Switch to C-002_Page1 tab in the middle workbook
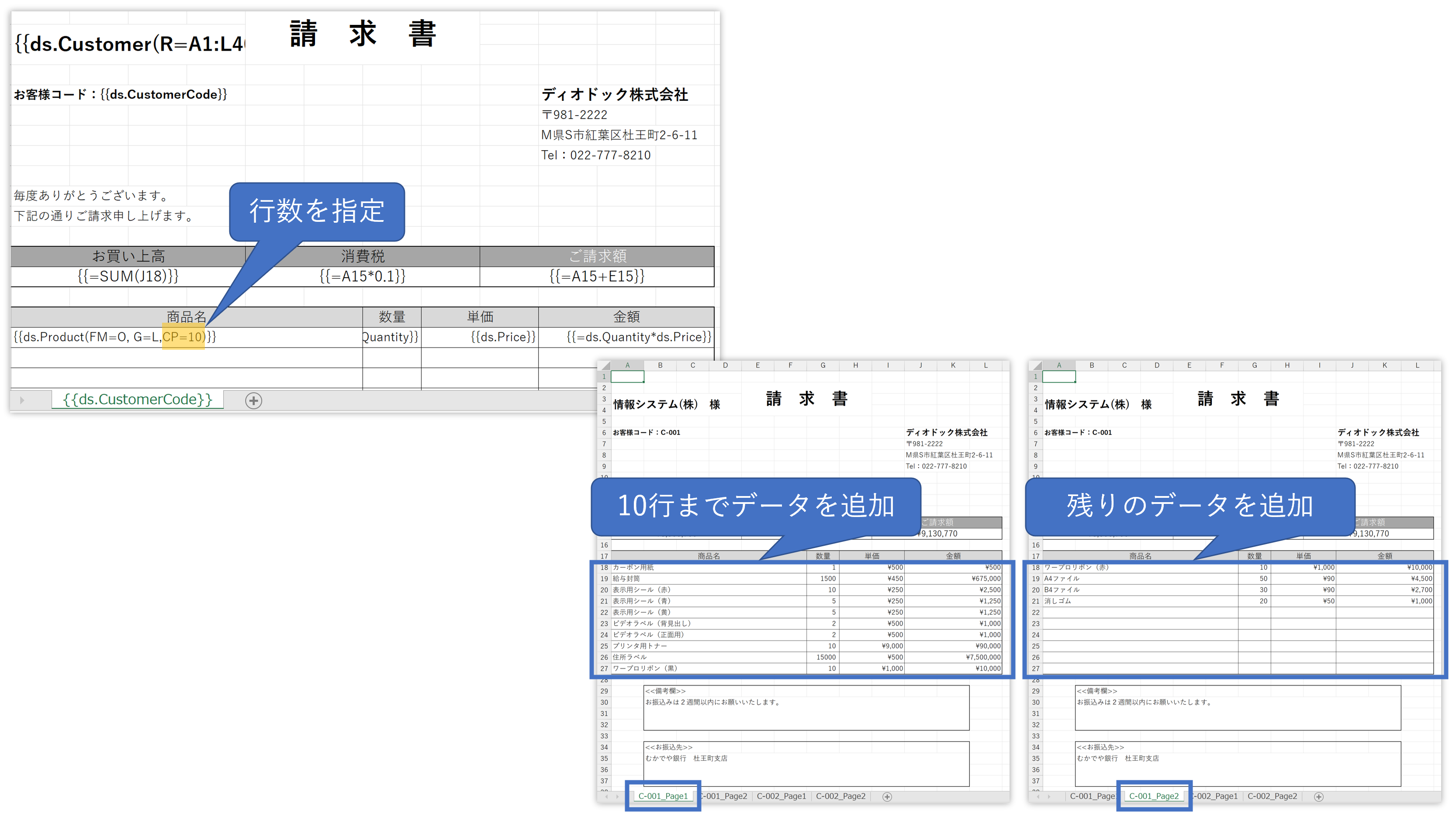Image resolution: width=1456 pixels, height=817 pixels. (x=781, y=796)
